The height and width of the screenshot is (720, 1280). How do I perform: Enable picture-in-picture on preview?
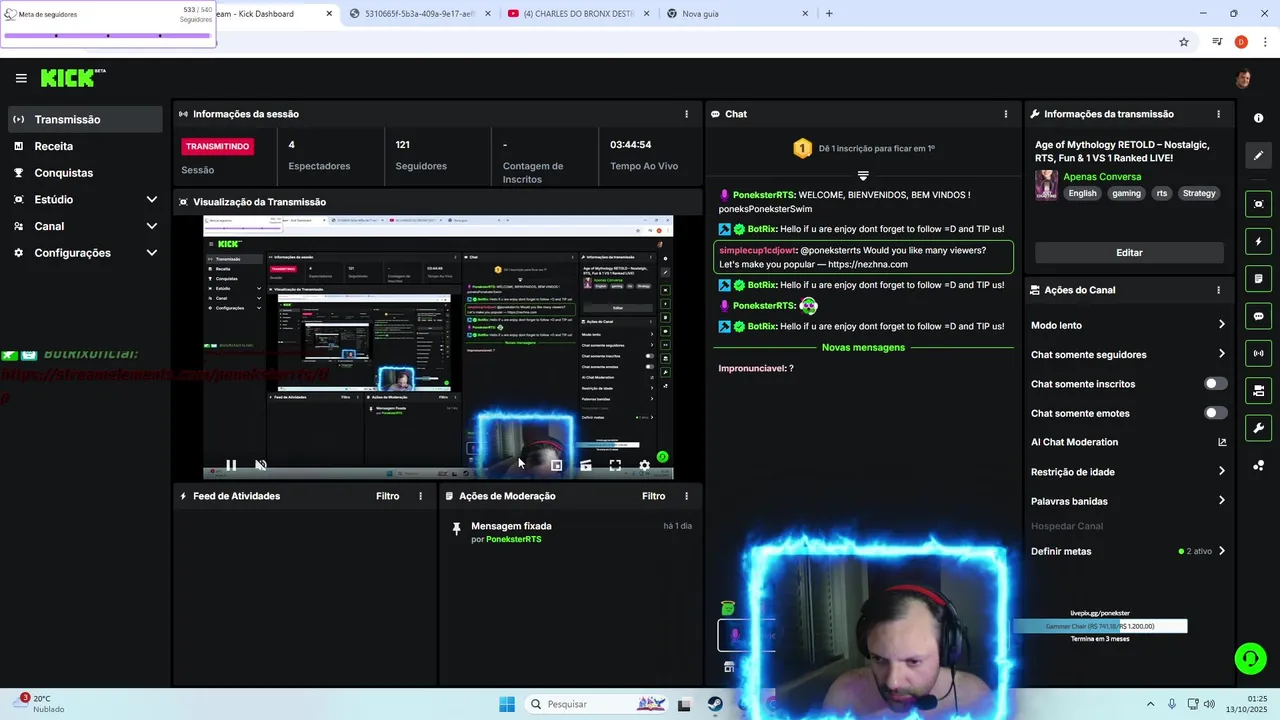[557, 465]
